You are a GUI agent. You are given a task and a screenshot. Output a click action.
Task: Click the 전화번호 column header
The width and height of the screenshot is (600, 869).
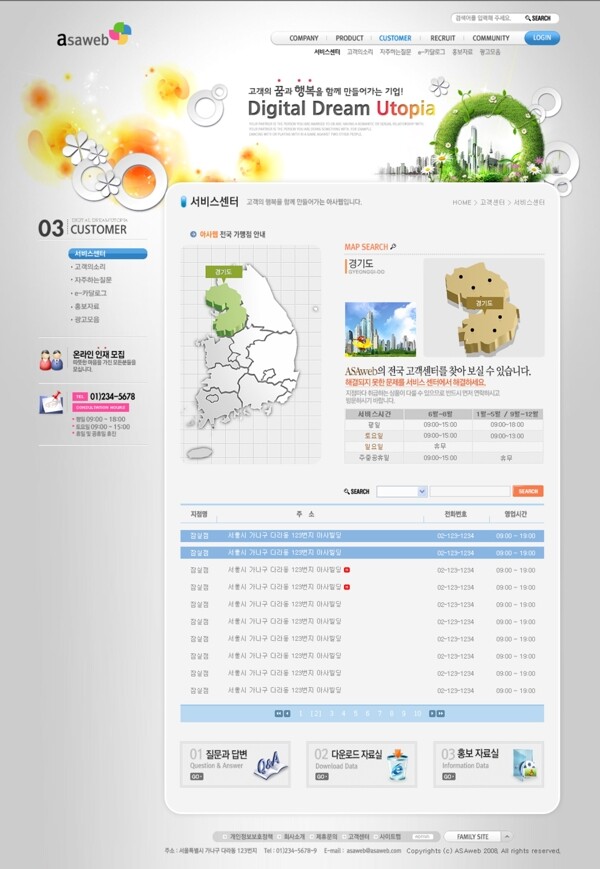coord(455,514)
